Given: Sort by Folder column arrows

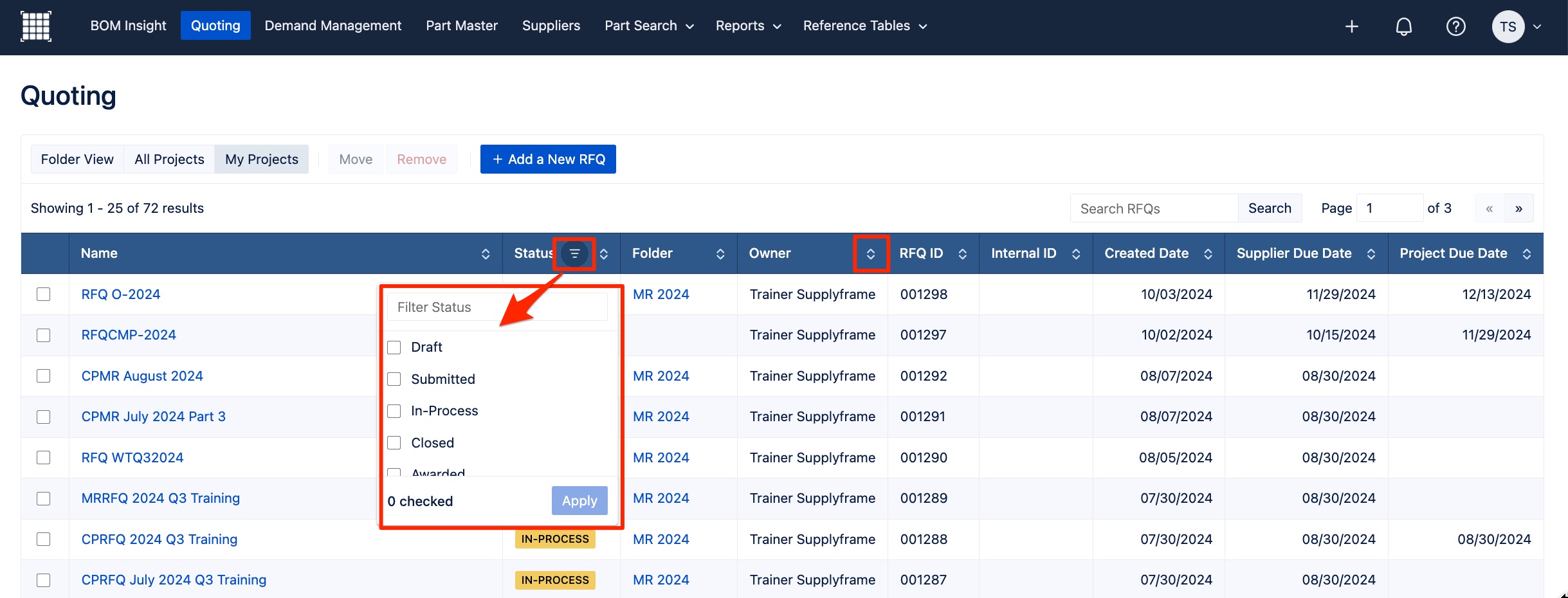Looking at the screenshot, I should click(720, 254).
